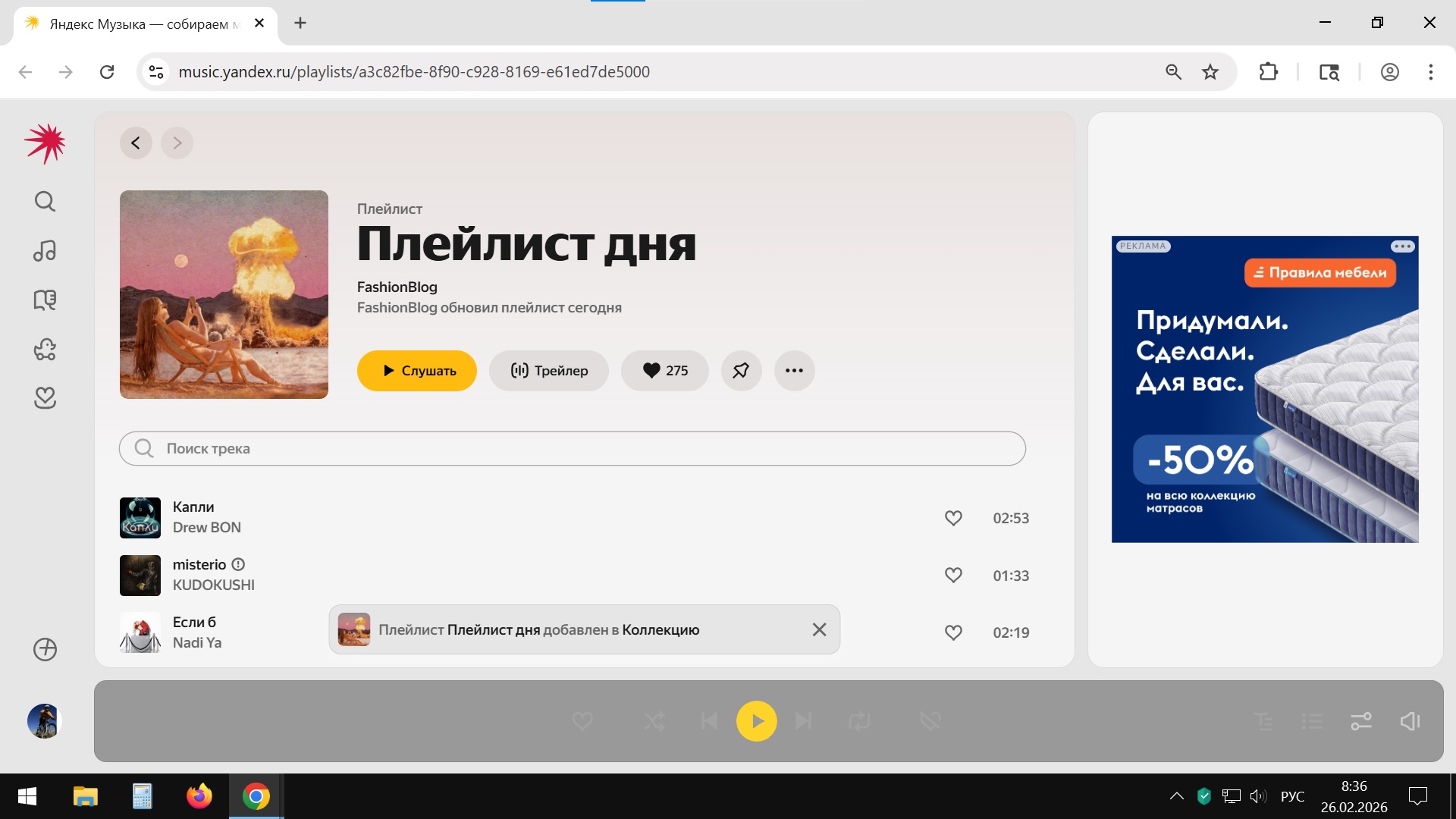Click the Yandex Music star logo
Viewport: 1456px width, 819px height.
tap(45, 143)
